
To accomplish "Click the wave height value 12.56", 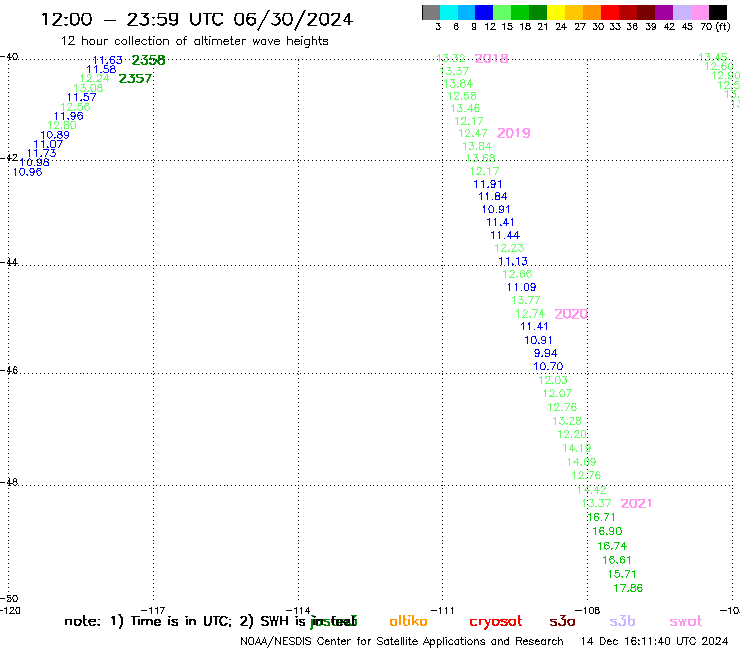I will point(75,107).
